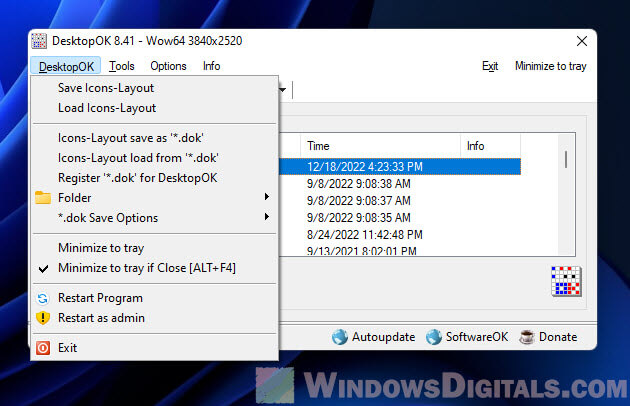Open the Info menu
This screenshot has width=630, height=406.
211,66
